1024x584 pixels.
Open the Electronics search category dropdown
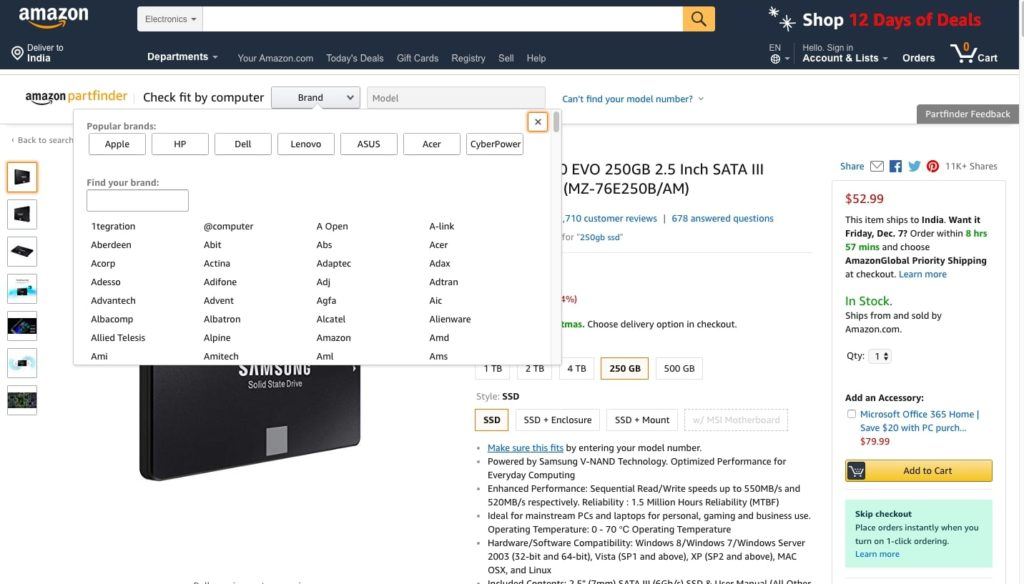click(x=168, y=18)
